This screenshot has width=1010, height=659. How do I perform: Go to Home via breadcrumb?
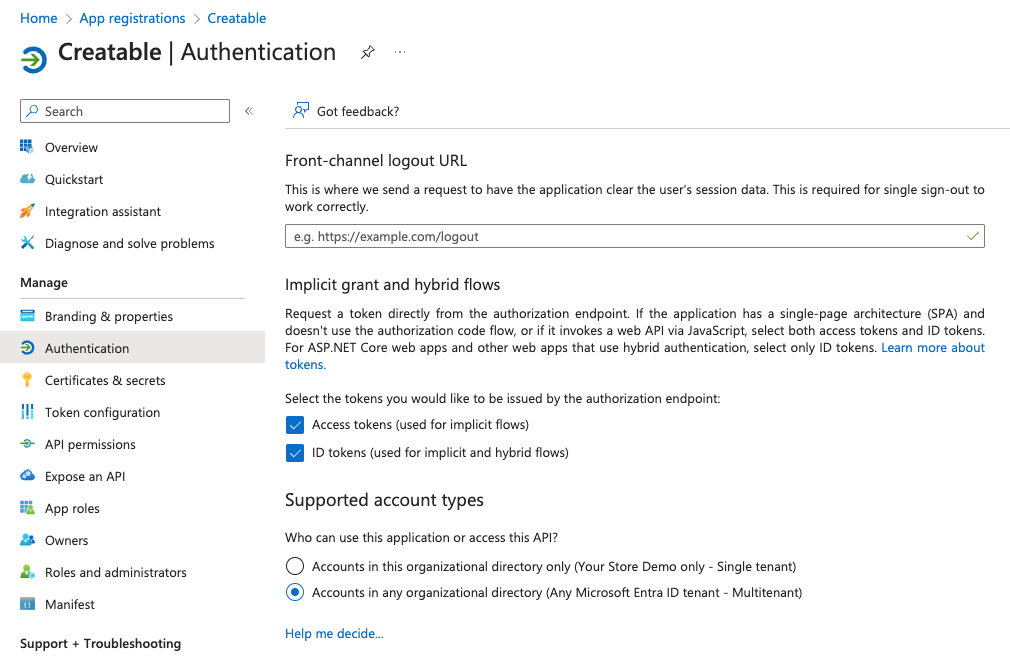coord(39,18)
